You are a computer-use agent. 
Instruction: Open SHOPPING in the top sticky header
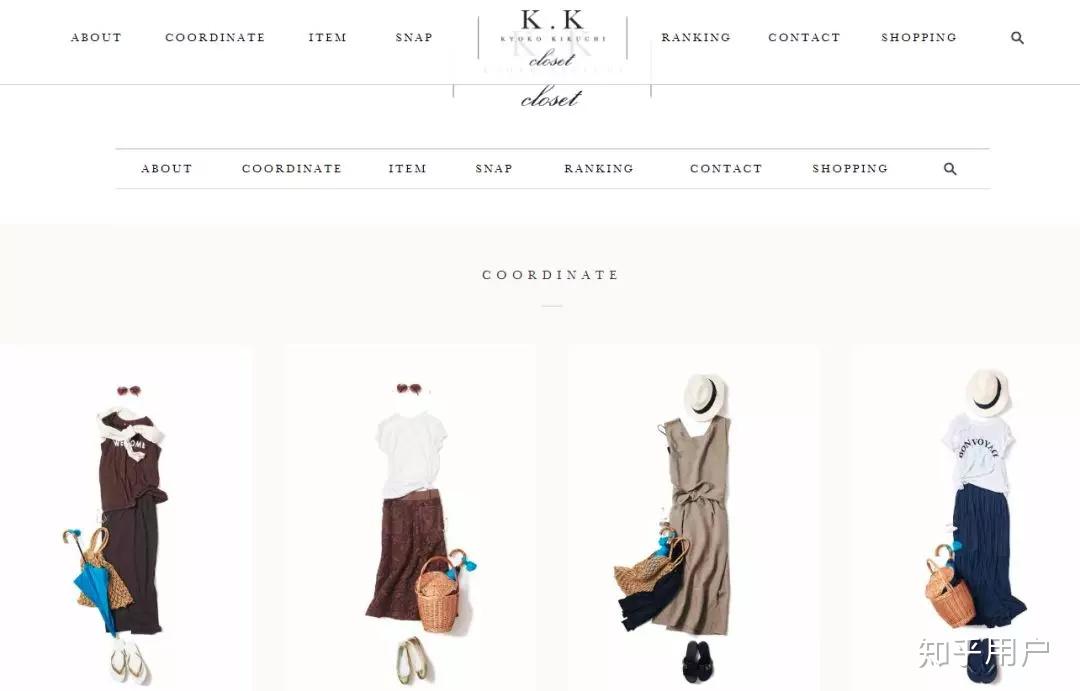coord(919,37)
